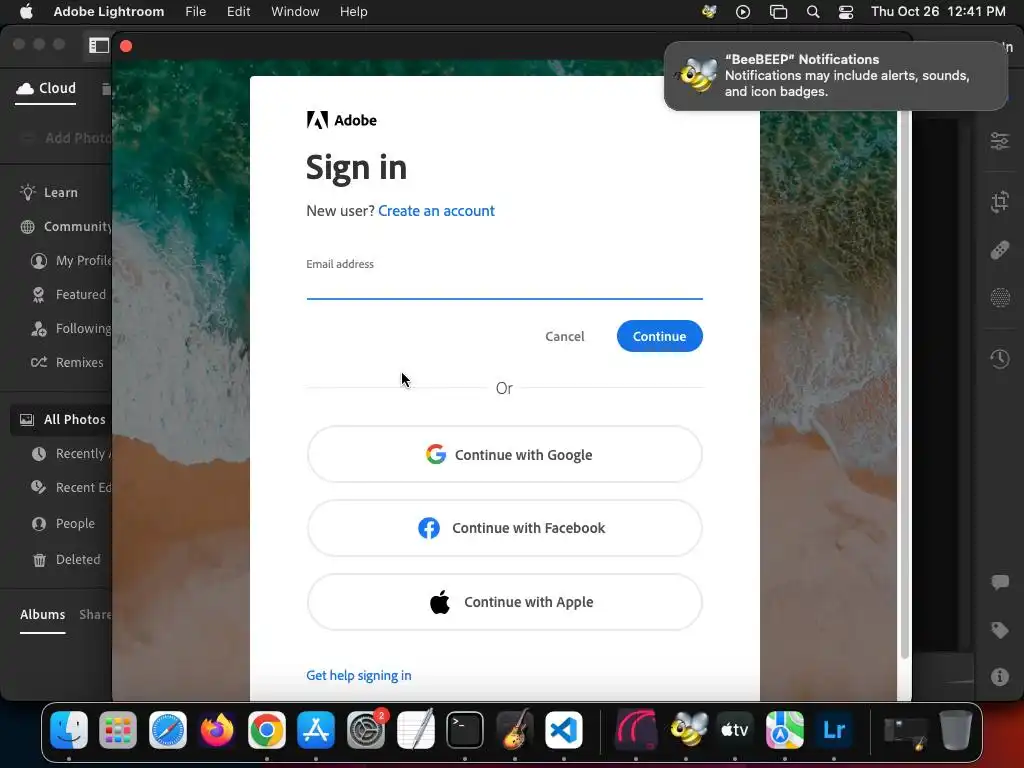Open App Store from the Dock
This screenshot has width=1024, height=768.
point(316,729)
